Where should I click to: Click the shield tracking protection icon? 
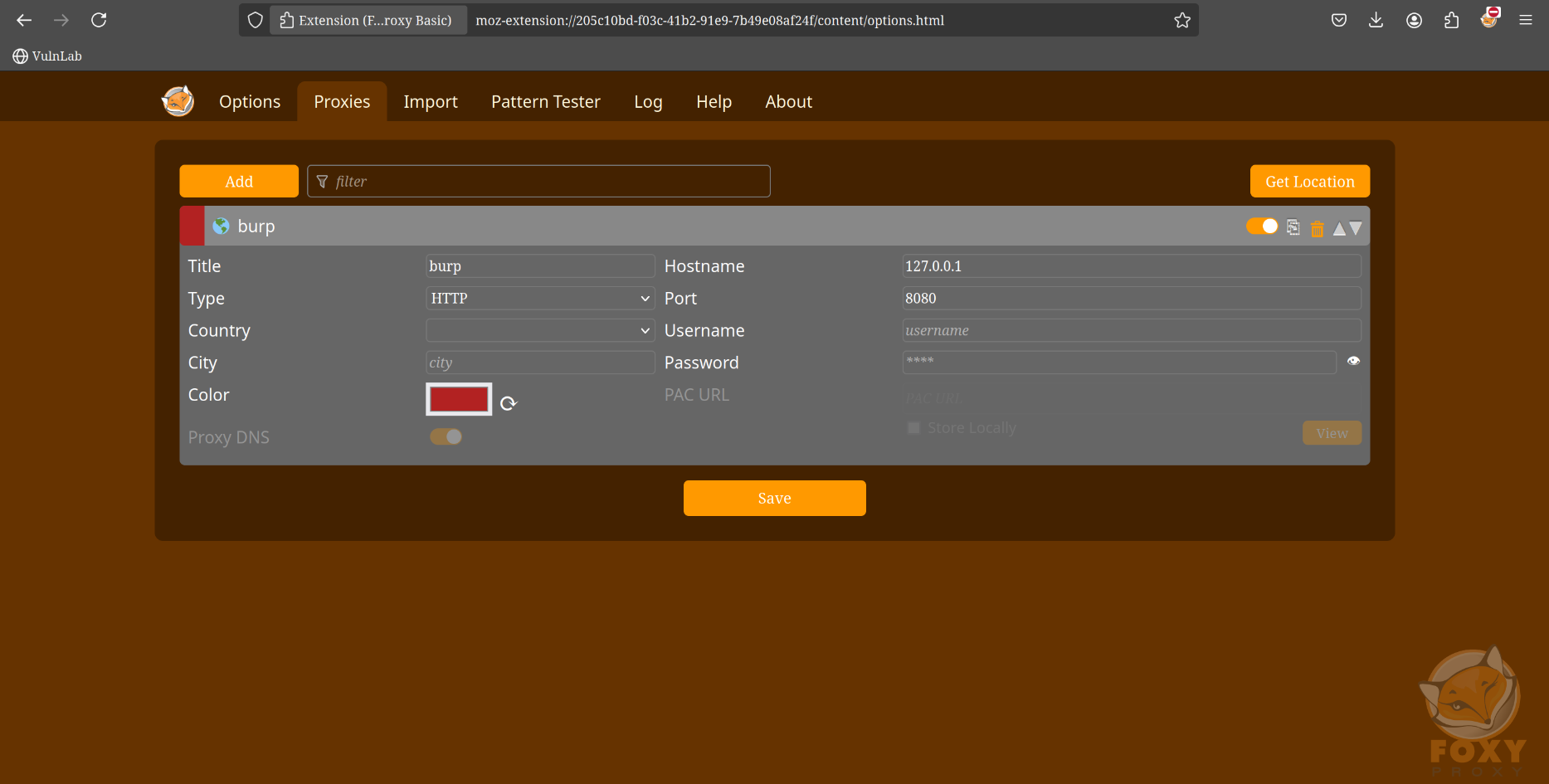(256, 20)
